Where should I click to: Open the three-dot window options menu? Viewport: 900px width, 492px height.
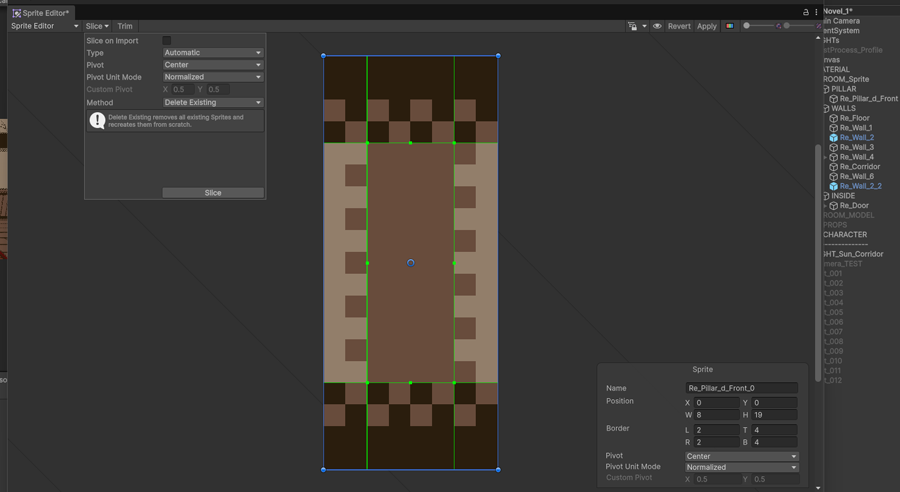tap(816, 12)
